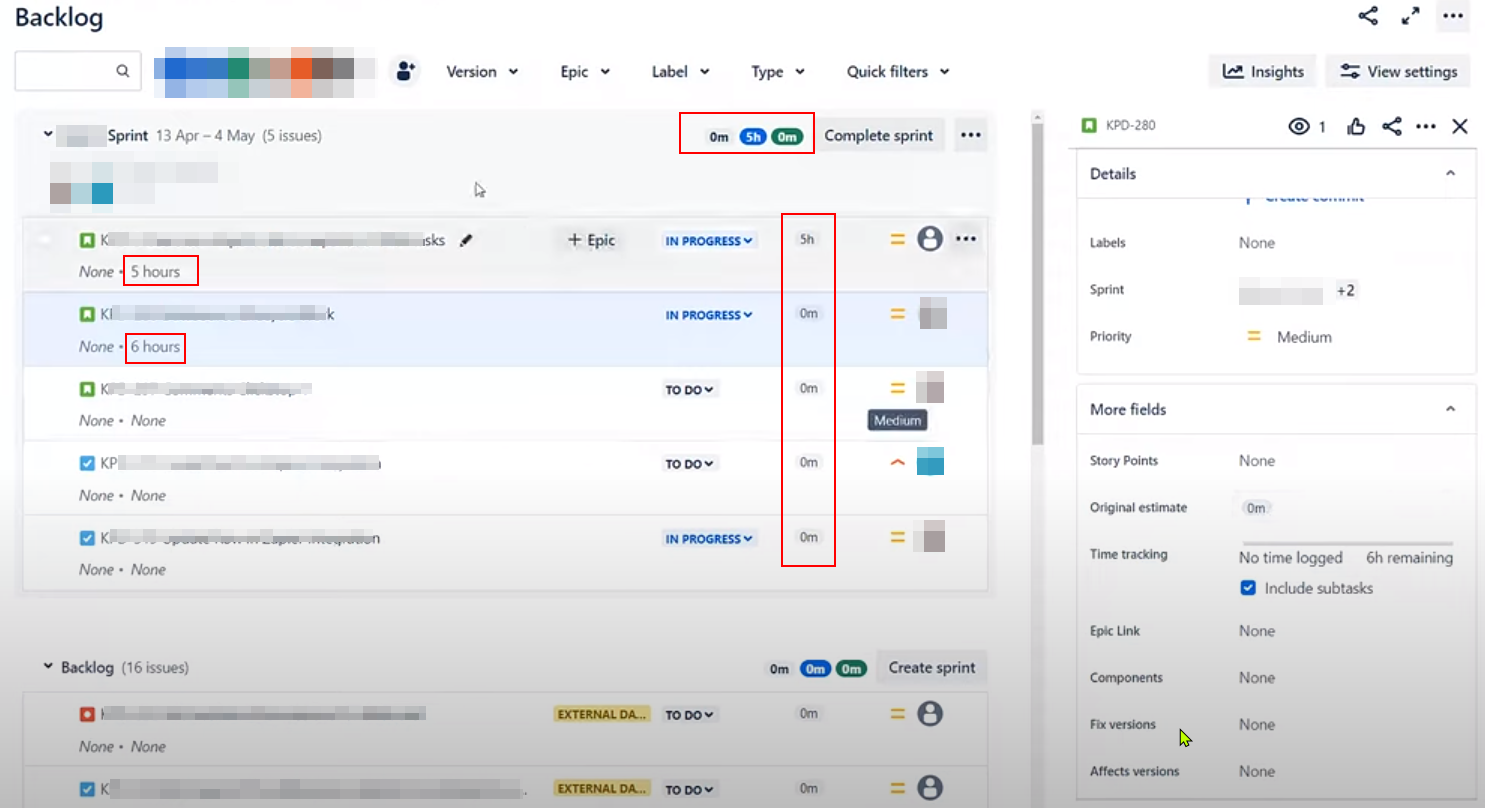Click the bookmark icon next to KPD-280
Viewport: 1485px width, 808px height.
pos(1089,126)
